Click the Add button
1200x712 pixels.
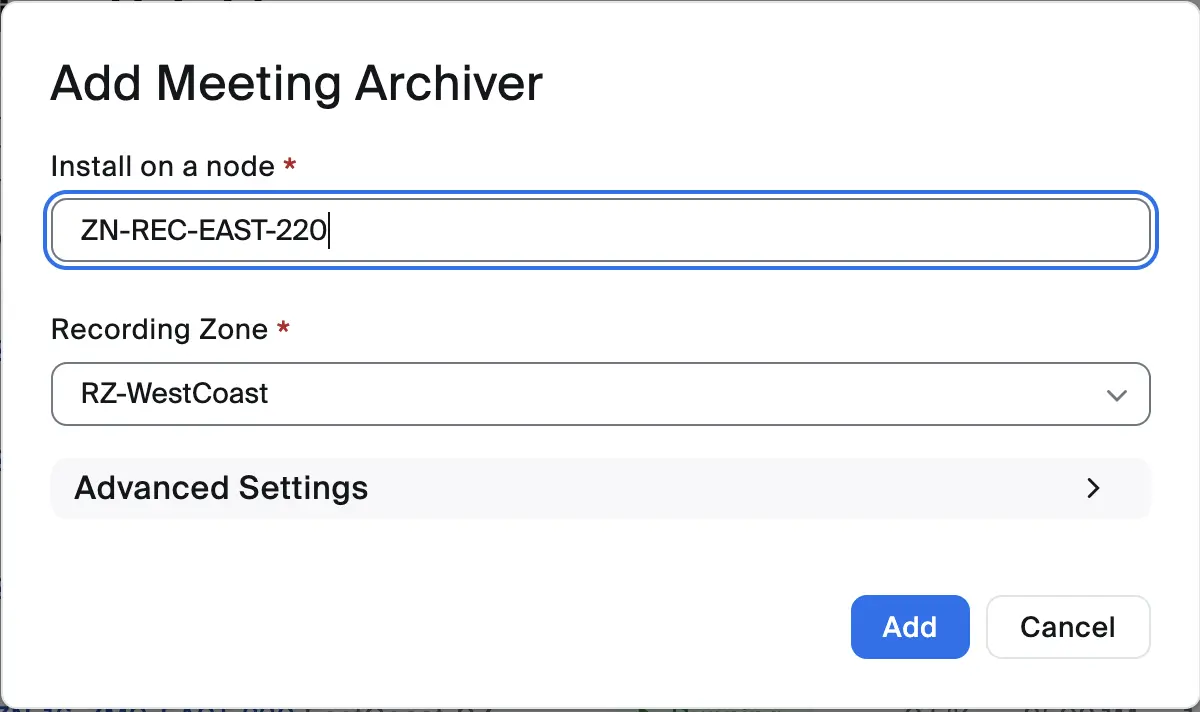tap(909, 627)
